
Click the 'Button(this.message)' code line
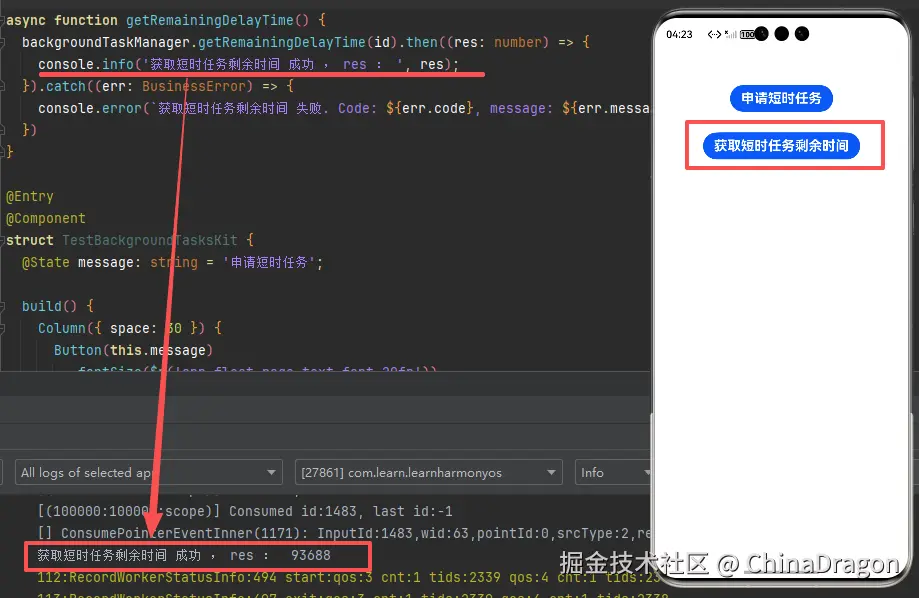134,350
